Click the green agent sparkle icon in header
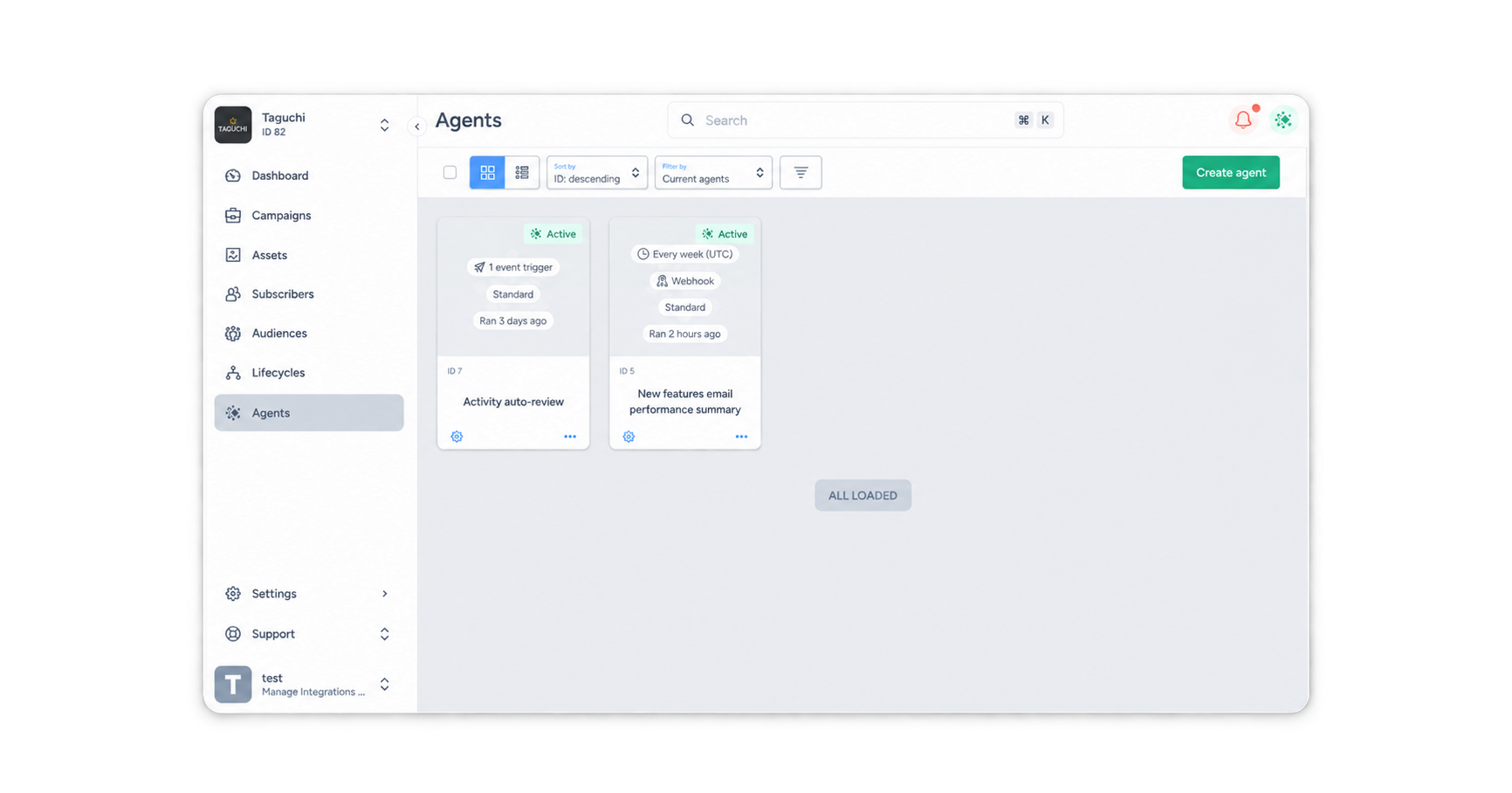This screenshot has height=793, width=1512. coord(1282,120)
